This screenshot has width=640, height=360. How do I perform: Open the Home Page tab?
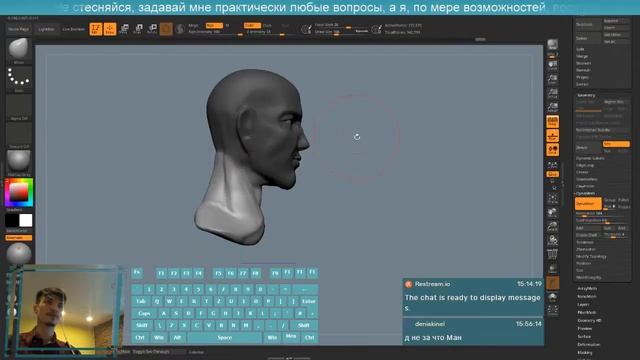point(19,29)
